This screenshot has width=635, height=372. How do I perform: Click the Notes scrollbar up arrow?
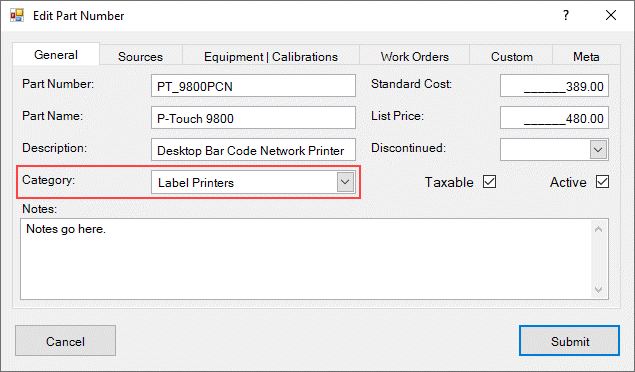(599, 229)
